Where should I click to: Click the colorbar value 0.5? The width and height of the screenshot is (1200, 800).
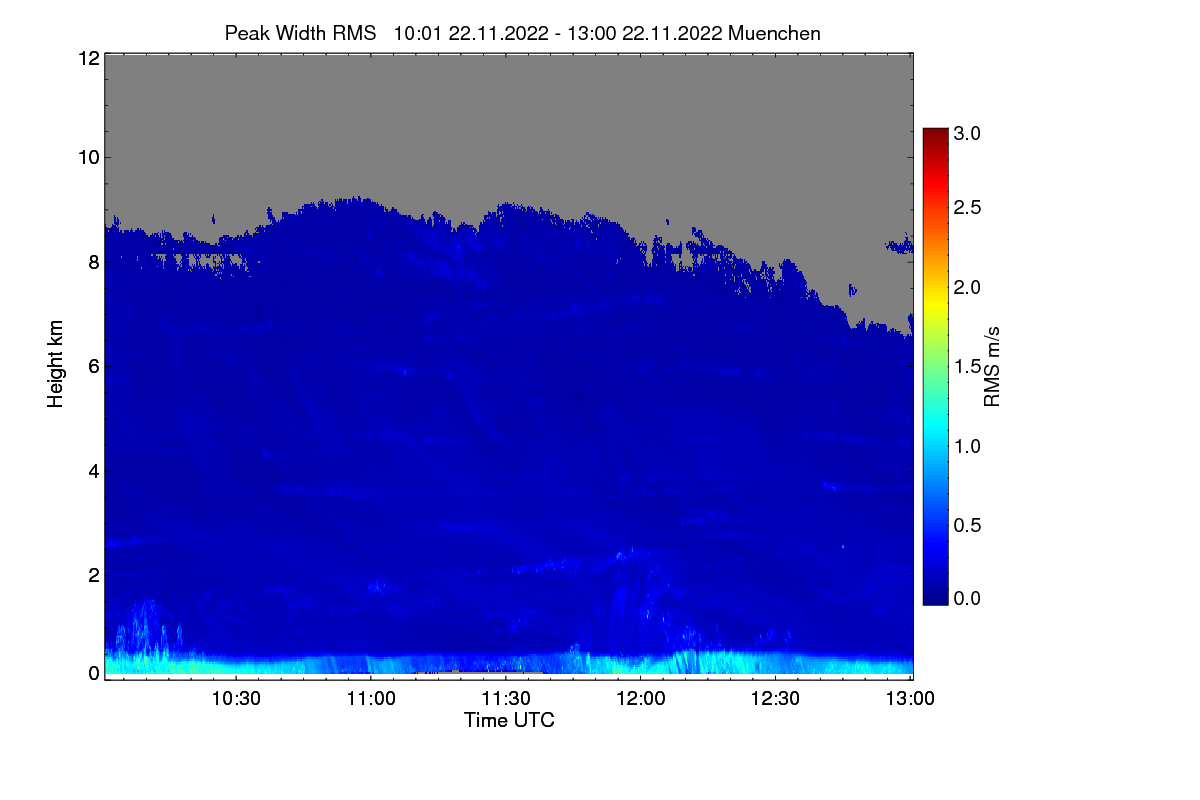[966, 525]
